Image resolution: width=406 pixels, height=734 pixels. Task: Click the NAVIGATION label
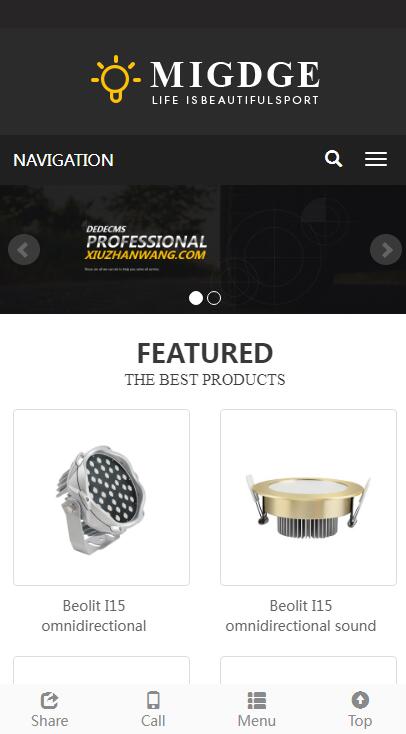tap(63, 160)
